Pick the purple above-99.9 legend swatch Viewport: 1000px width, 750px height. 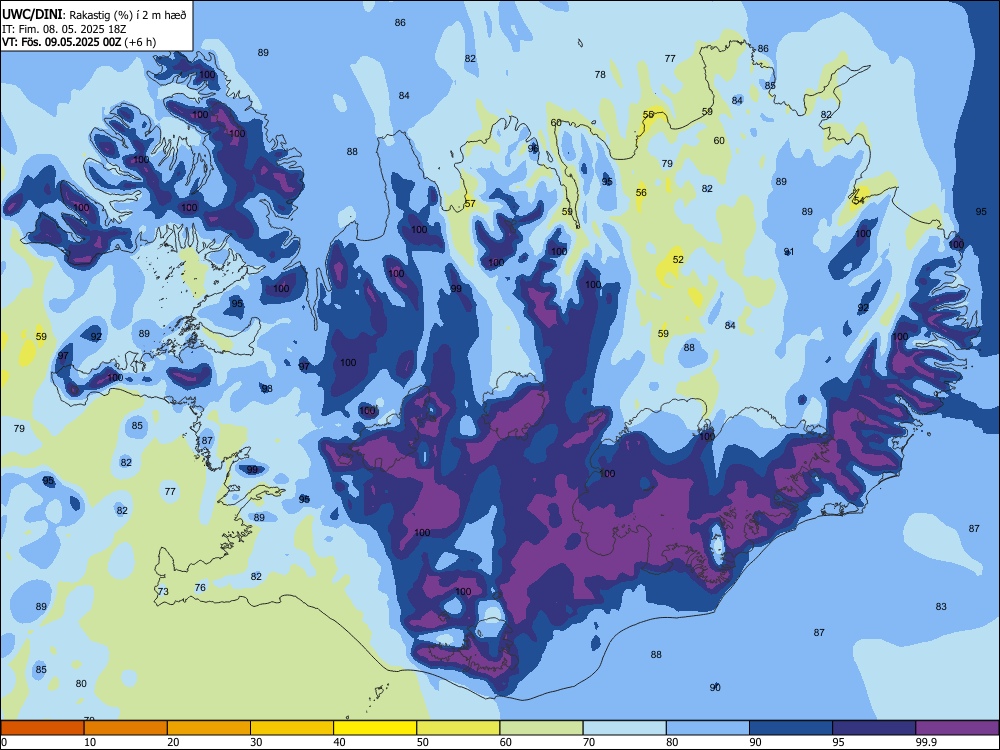(957, 728)
